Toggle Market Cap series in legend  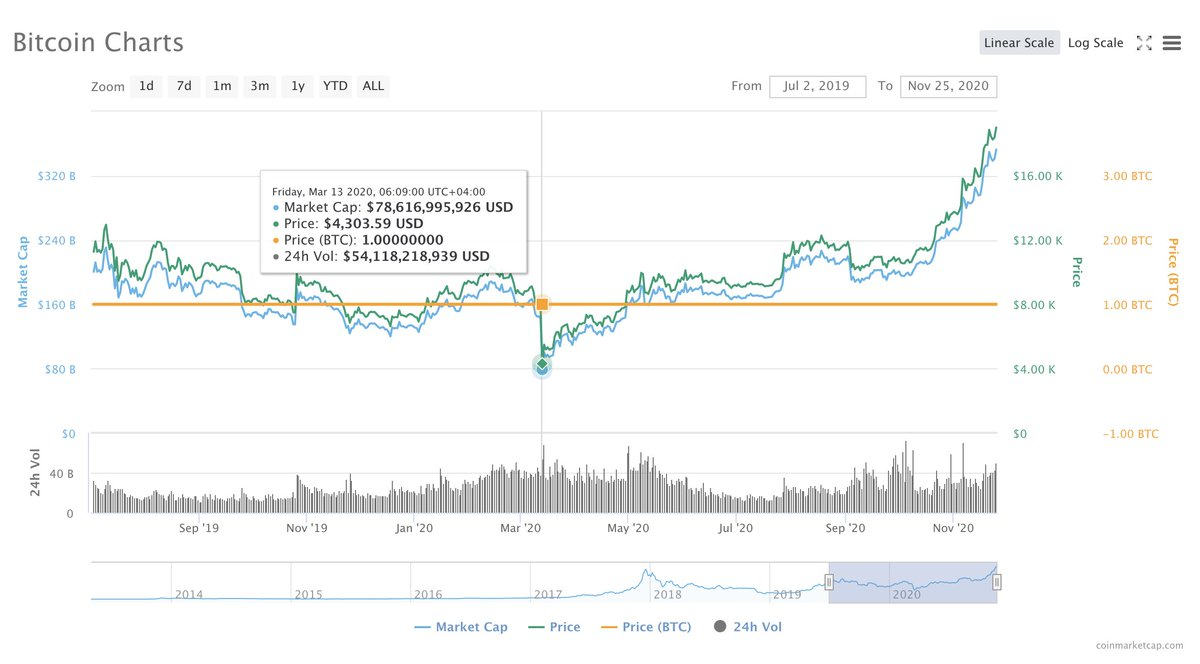(461, 627)
